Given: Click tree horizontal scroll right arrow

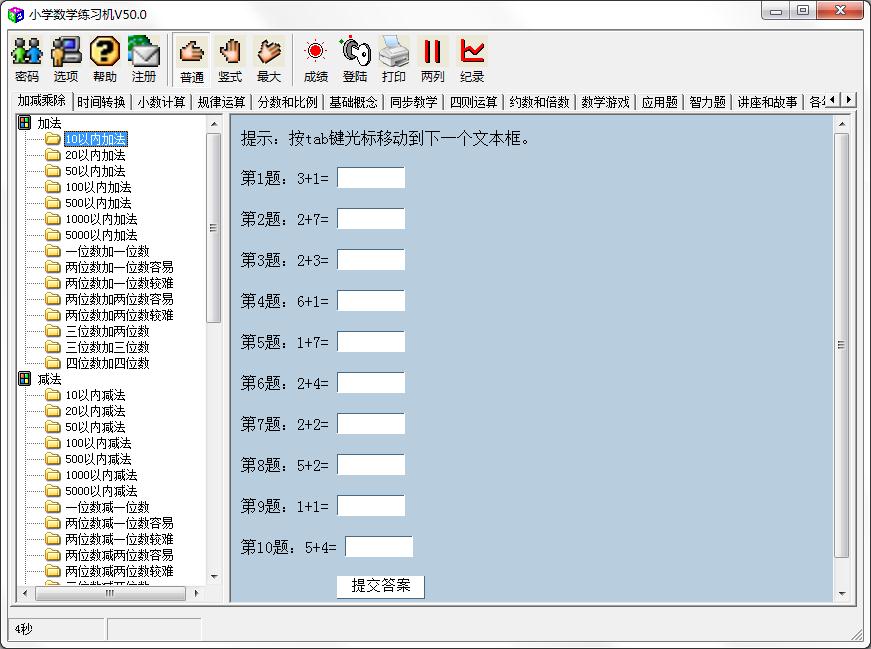Looking at the screenshot, I should pos(196,593).
